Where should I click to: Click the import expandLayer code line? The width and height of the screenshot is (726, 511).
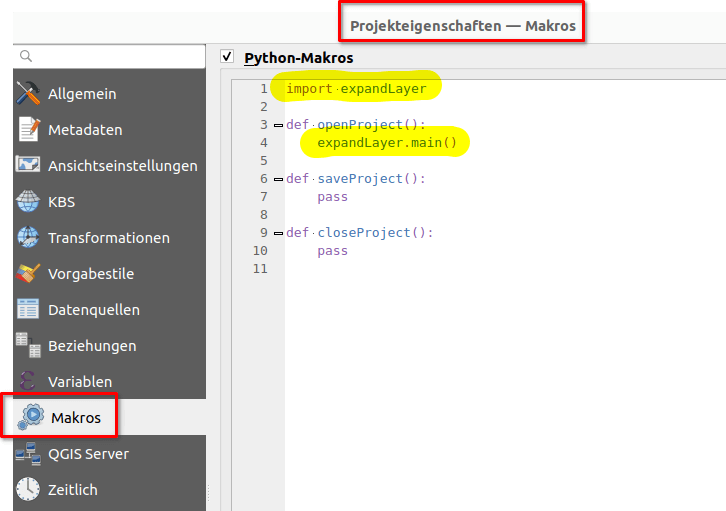(x=356, y=89)
